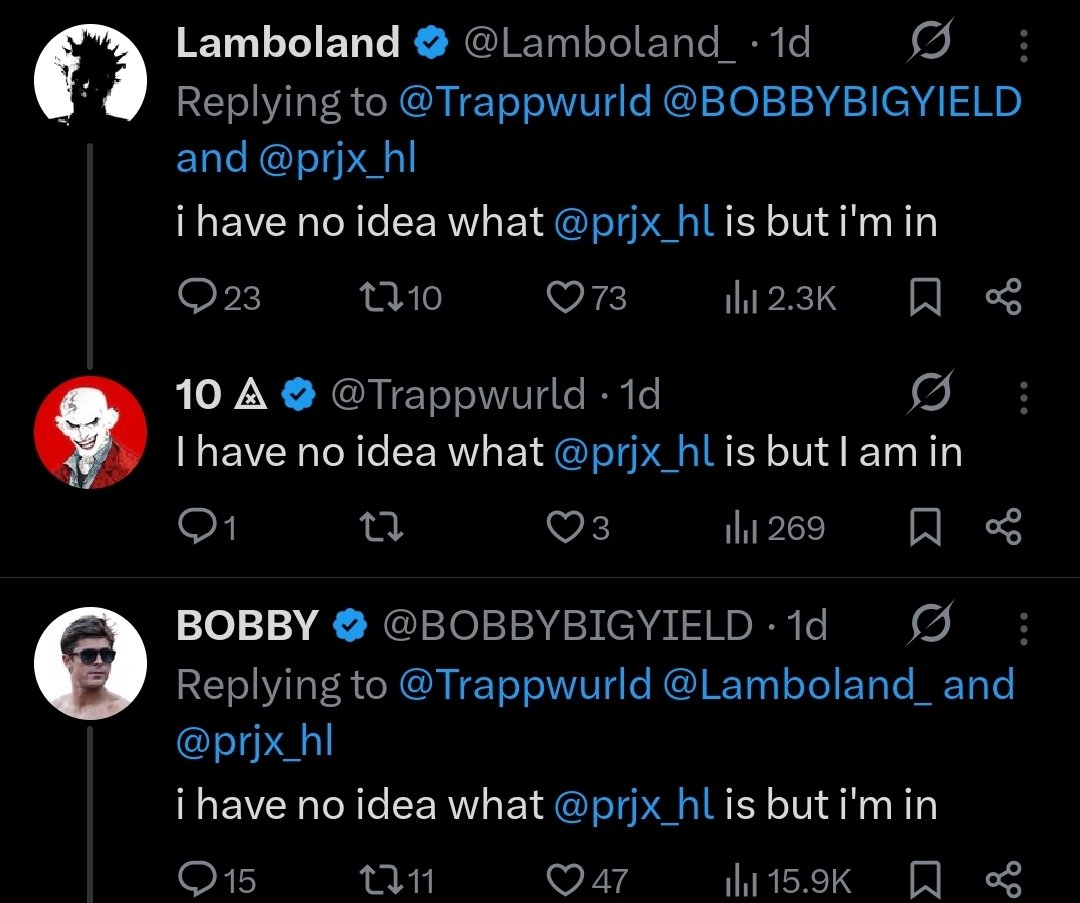Open replies on Lamboland's tweet
Screen dimensions: 1080x903
click(219, 298)
